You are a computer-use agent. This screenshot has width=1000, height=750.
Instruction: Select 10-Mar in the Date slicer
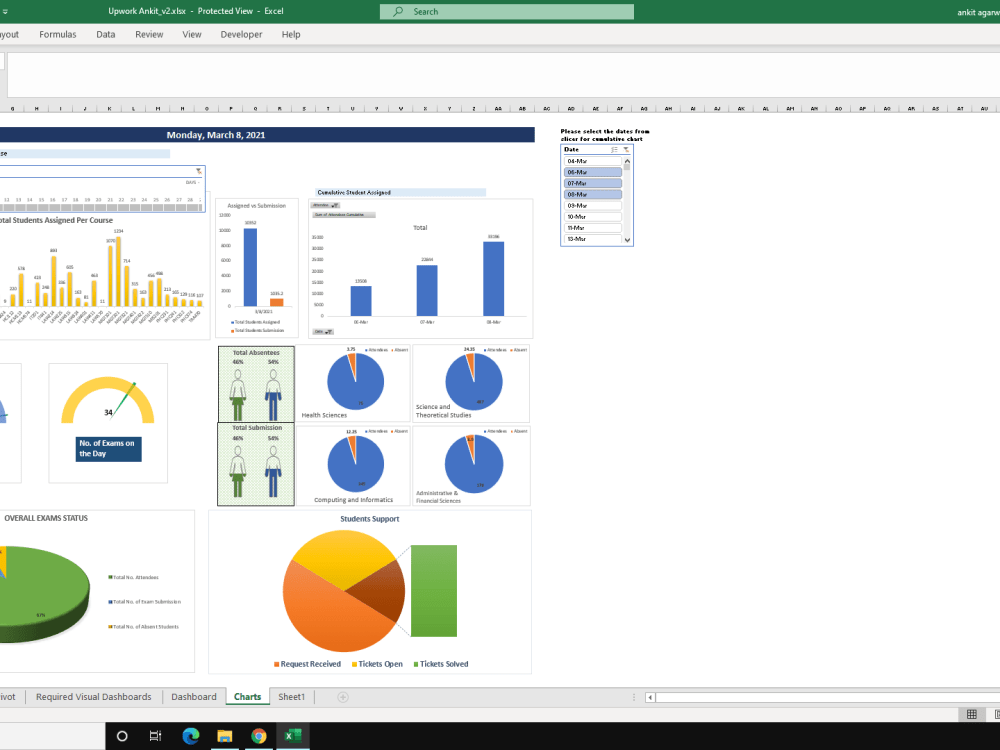click(593, 217)
